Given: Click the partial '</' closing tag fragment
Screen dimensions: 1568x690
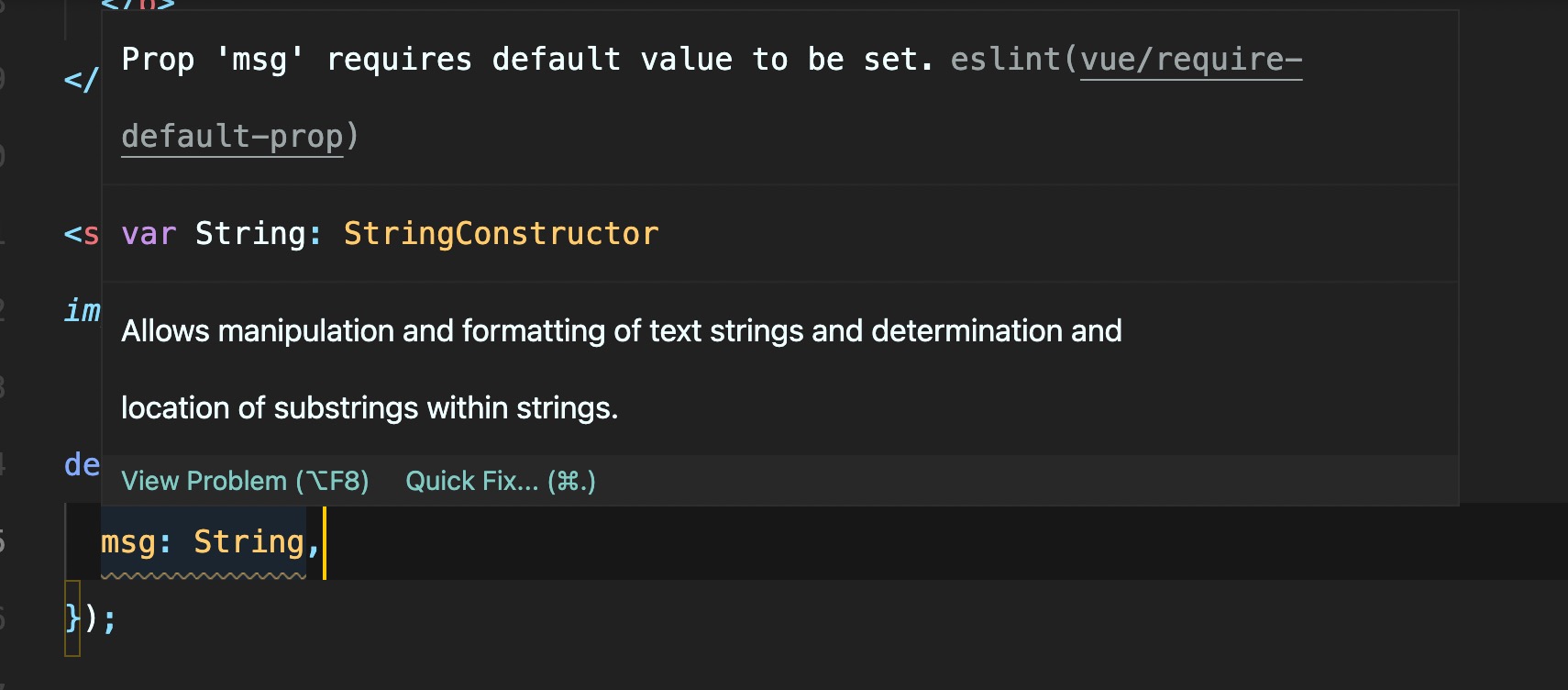Looking at the screenshot, I should pyautogui.click(x=80, y=80).
